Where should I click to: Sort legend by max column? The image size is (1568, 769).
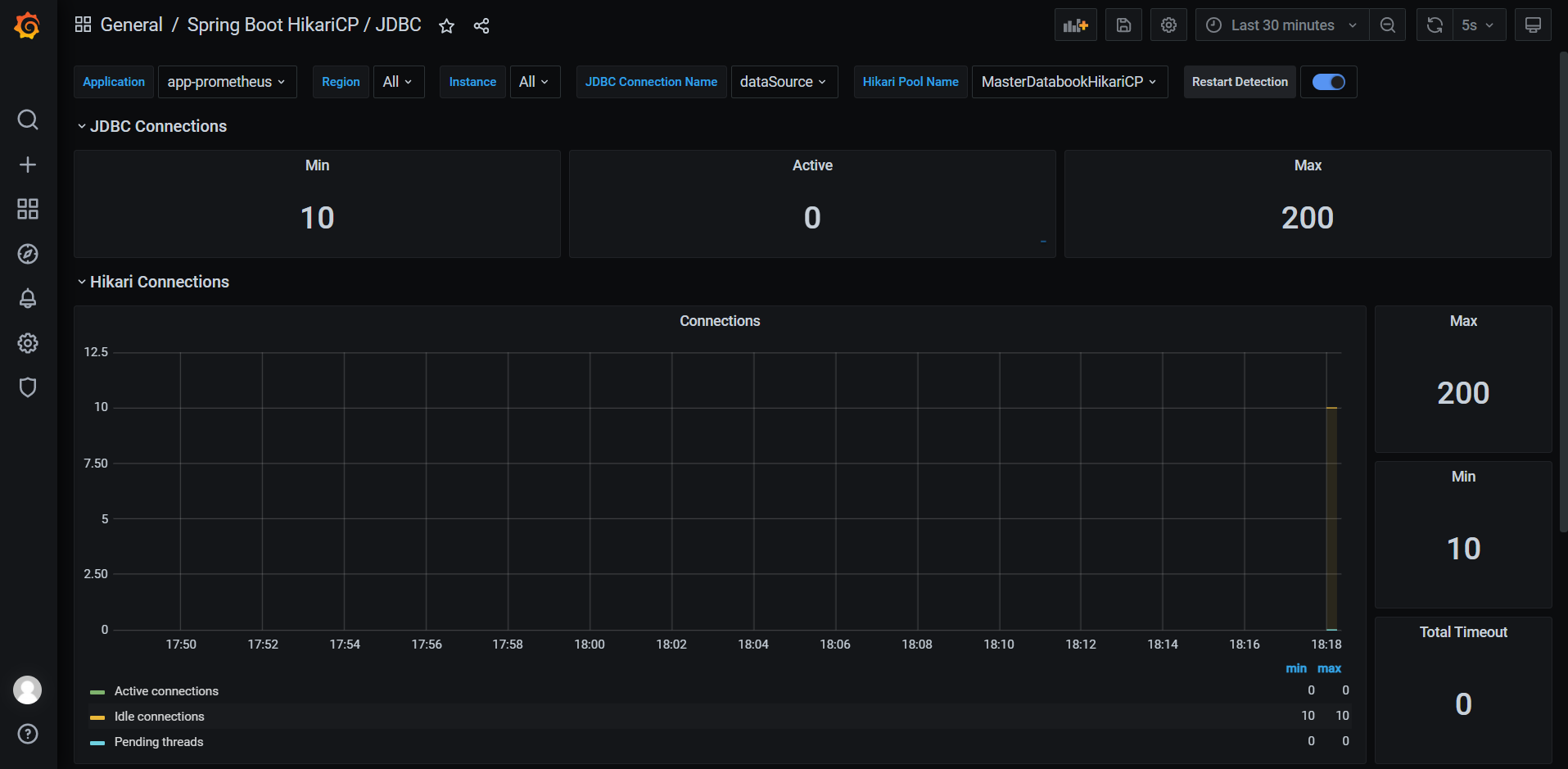coord(1329,668)
